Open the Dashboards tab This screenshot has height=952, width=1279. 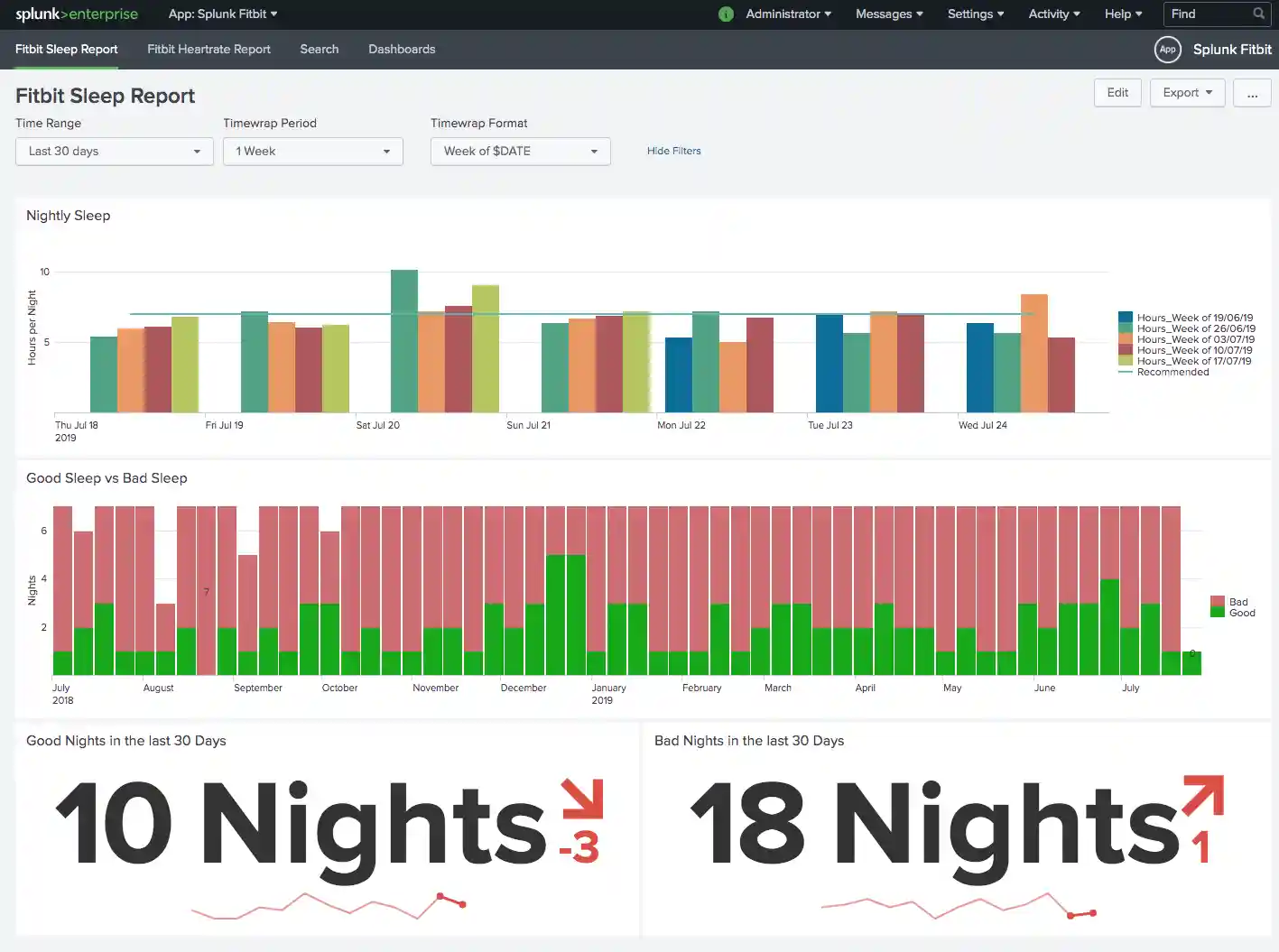click(x=402, y=50)
